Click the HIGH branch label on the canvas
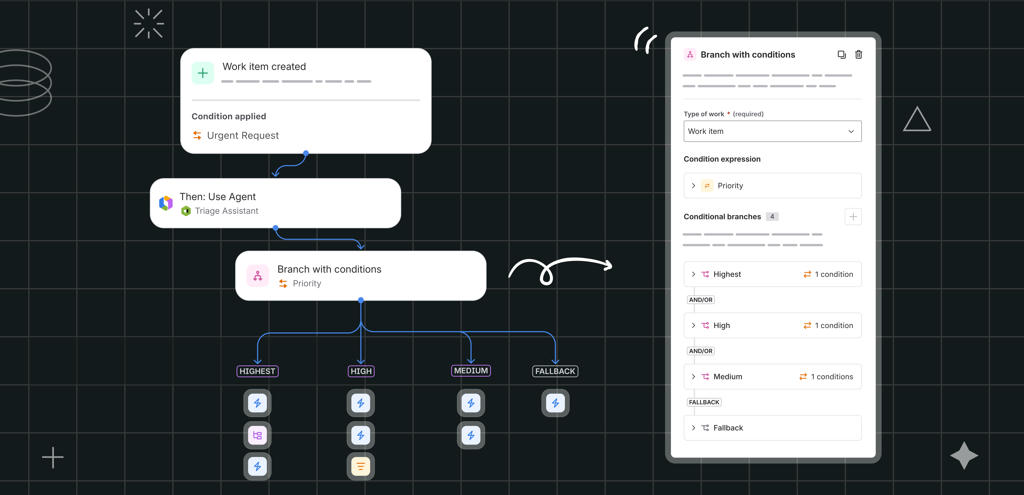 [x=360, y=372]
